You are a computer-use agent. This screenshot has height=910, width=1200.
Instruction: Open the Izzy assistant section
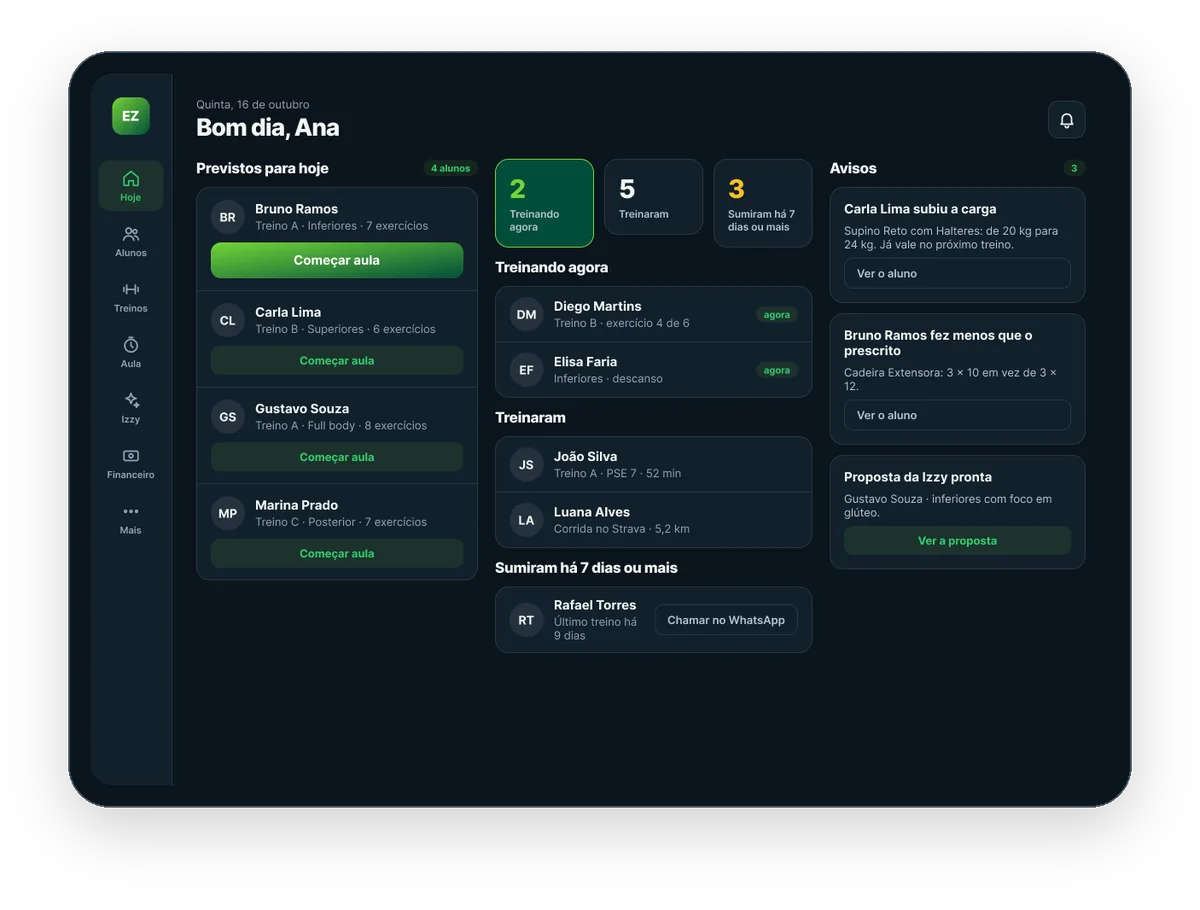coord(130,408)
